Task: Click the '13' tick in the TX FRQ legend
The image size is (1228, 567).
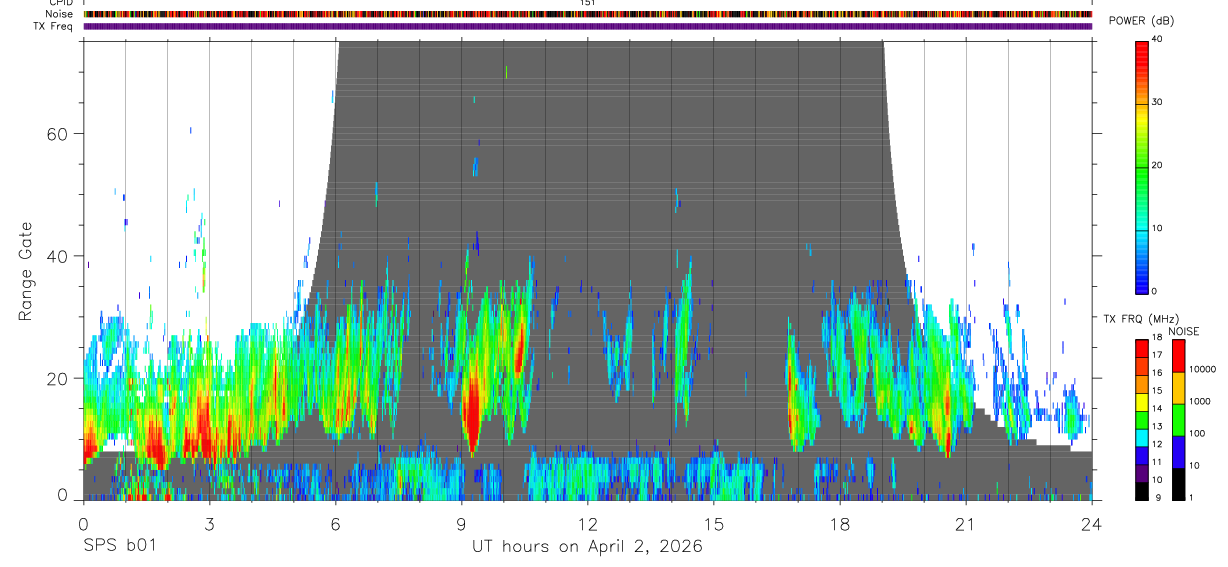Action: pos(1157,426)
